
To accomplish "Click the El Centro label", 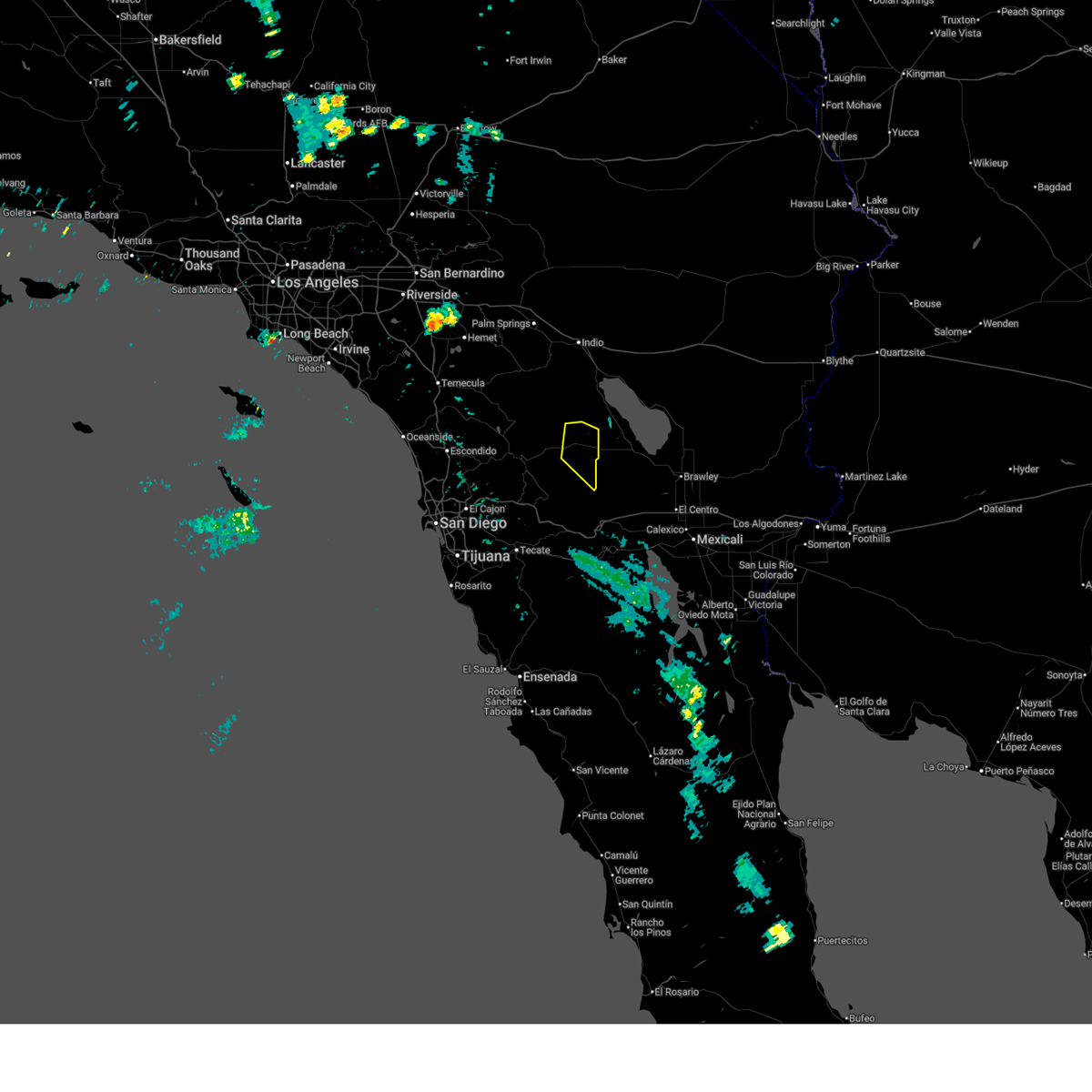I will pyautogui.click(x=699, y=511).
